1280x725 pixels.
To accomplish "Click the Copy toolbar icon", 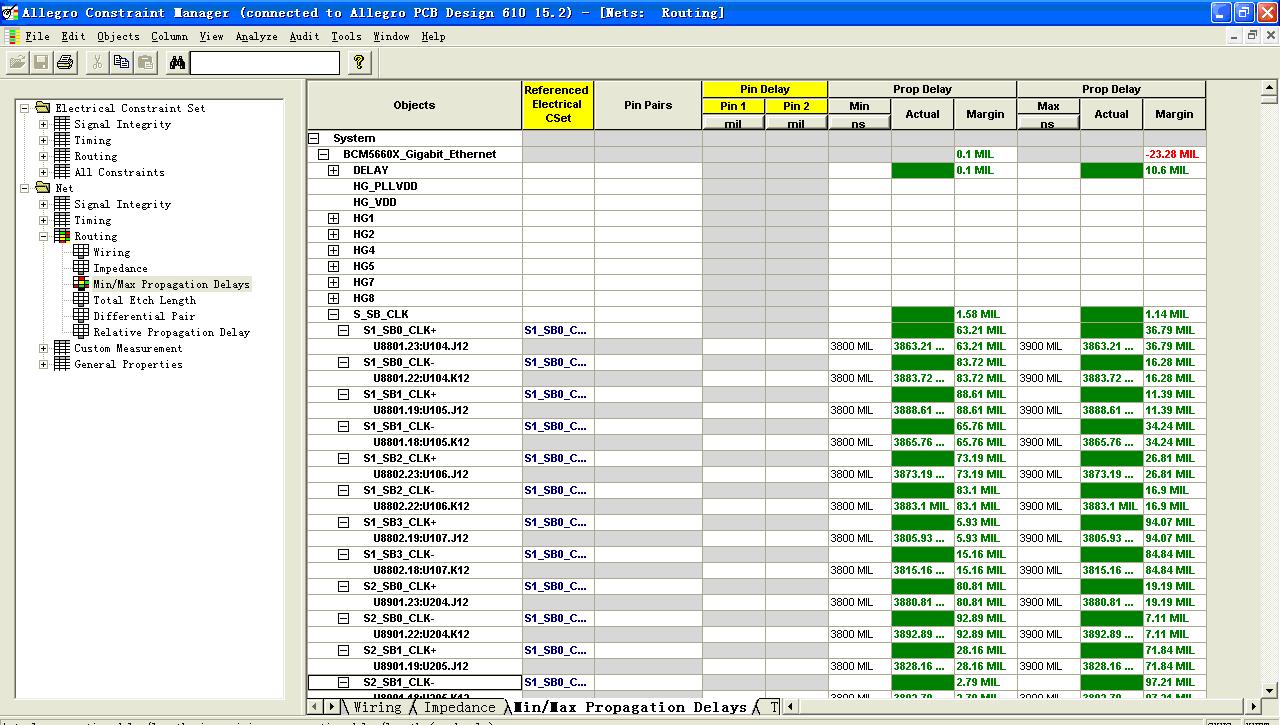I will [x=121, y=62].
